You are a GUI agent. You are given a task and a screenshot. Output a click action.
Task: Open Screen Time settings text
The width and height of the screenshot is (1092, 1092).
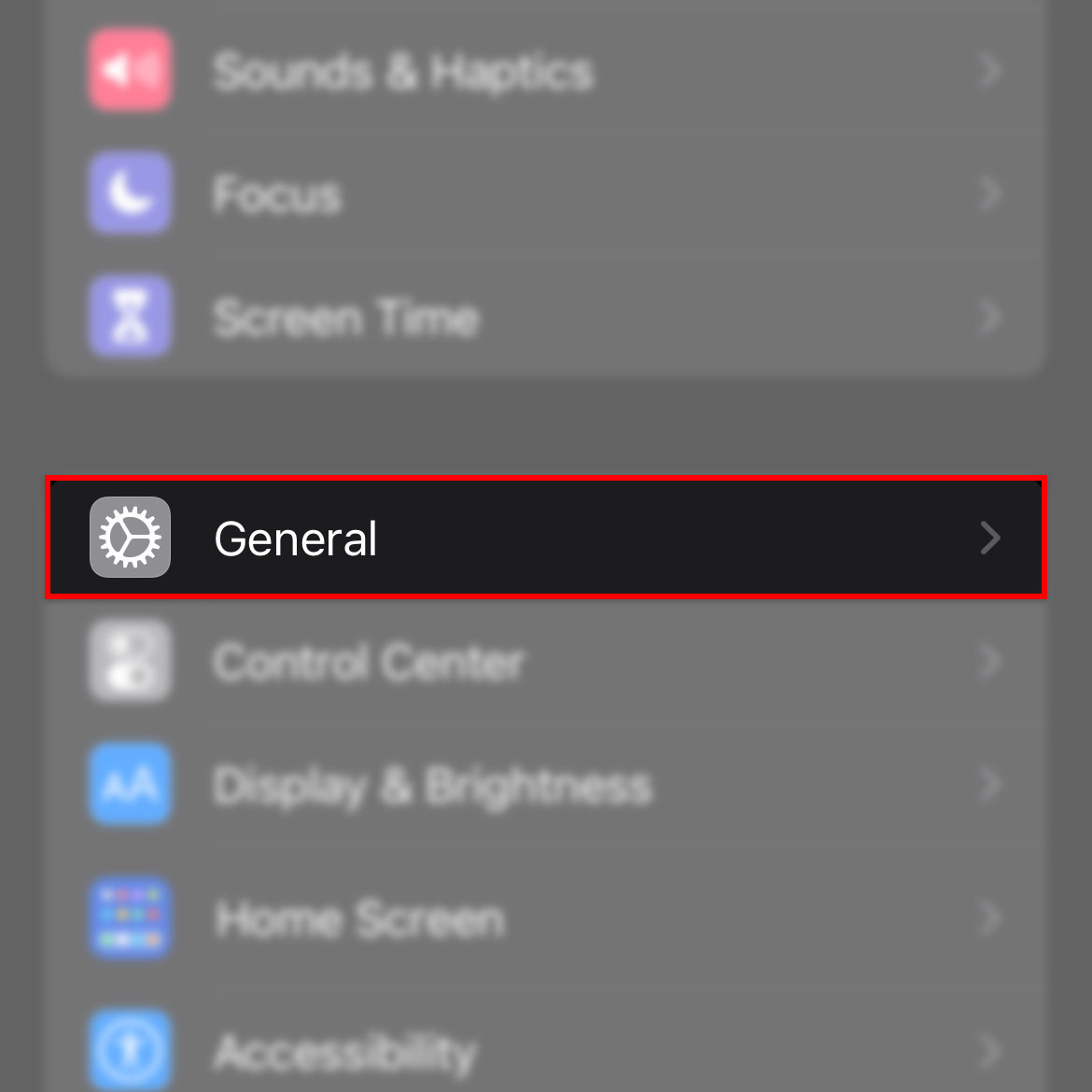346,317
